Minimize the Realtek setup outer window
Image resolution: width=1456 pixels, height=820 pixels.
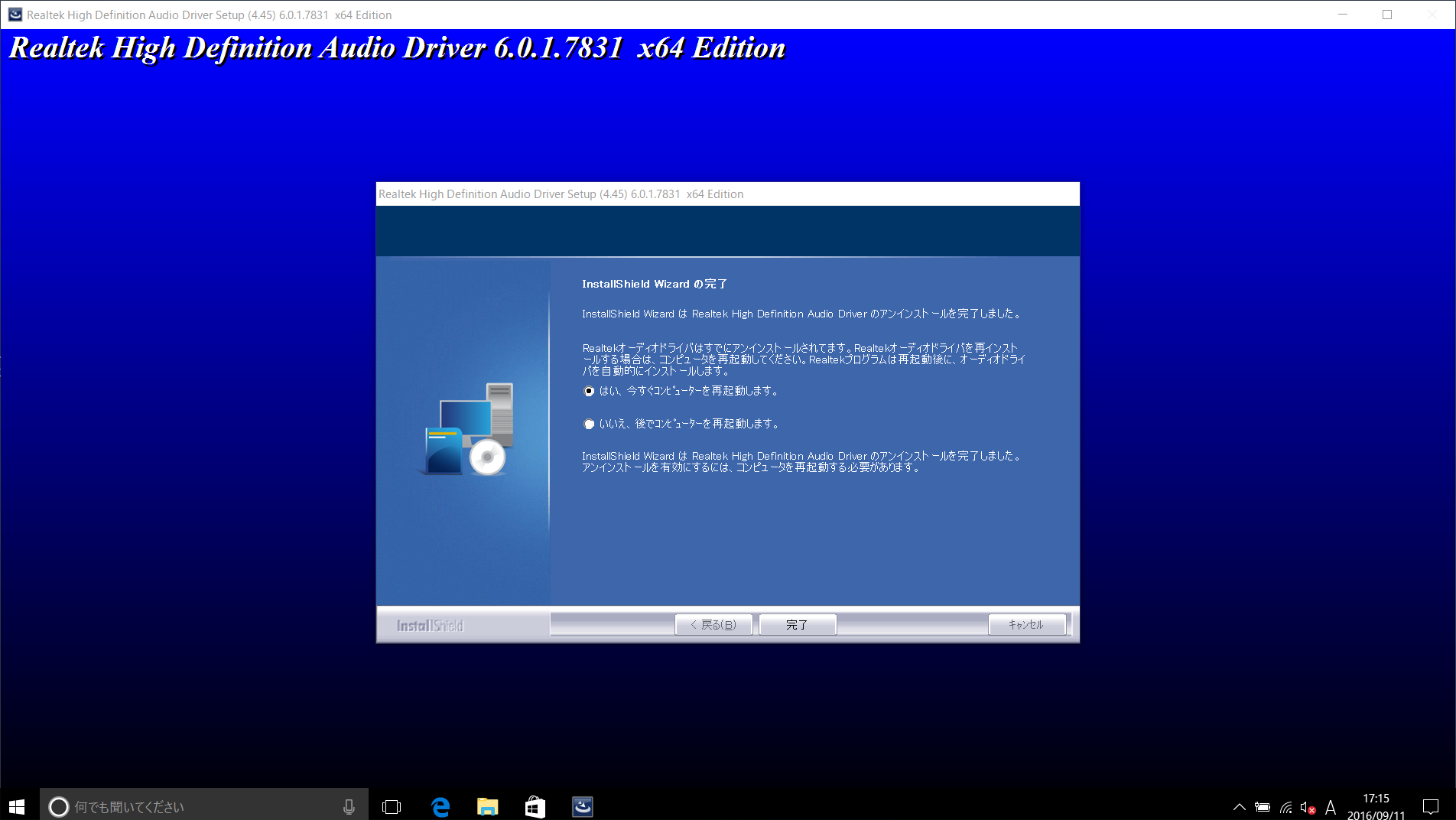1343,15
